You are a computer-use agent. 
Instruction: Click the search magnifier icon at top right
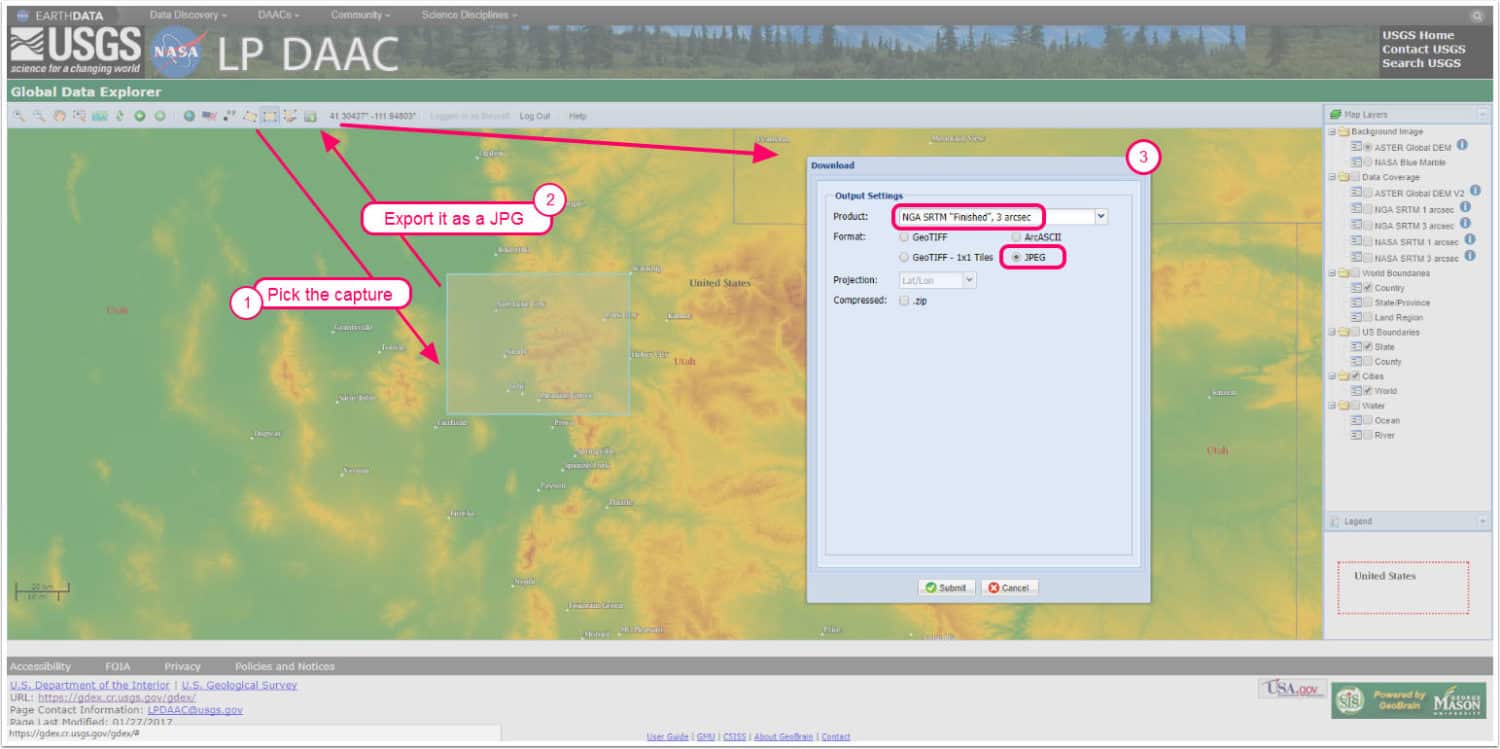tap(1477, 16)
